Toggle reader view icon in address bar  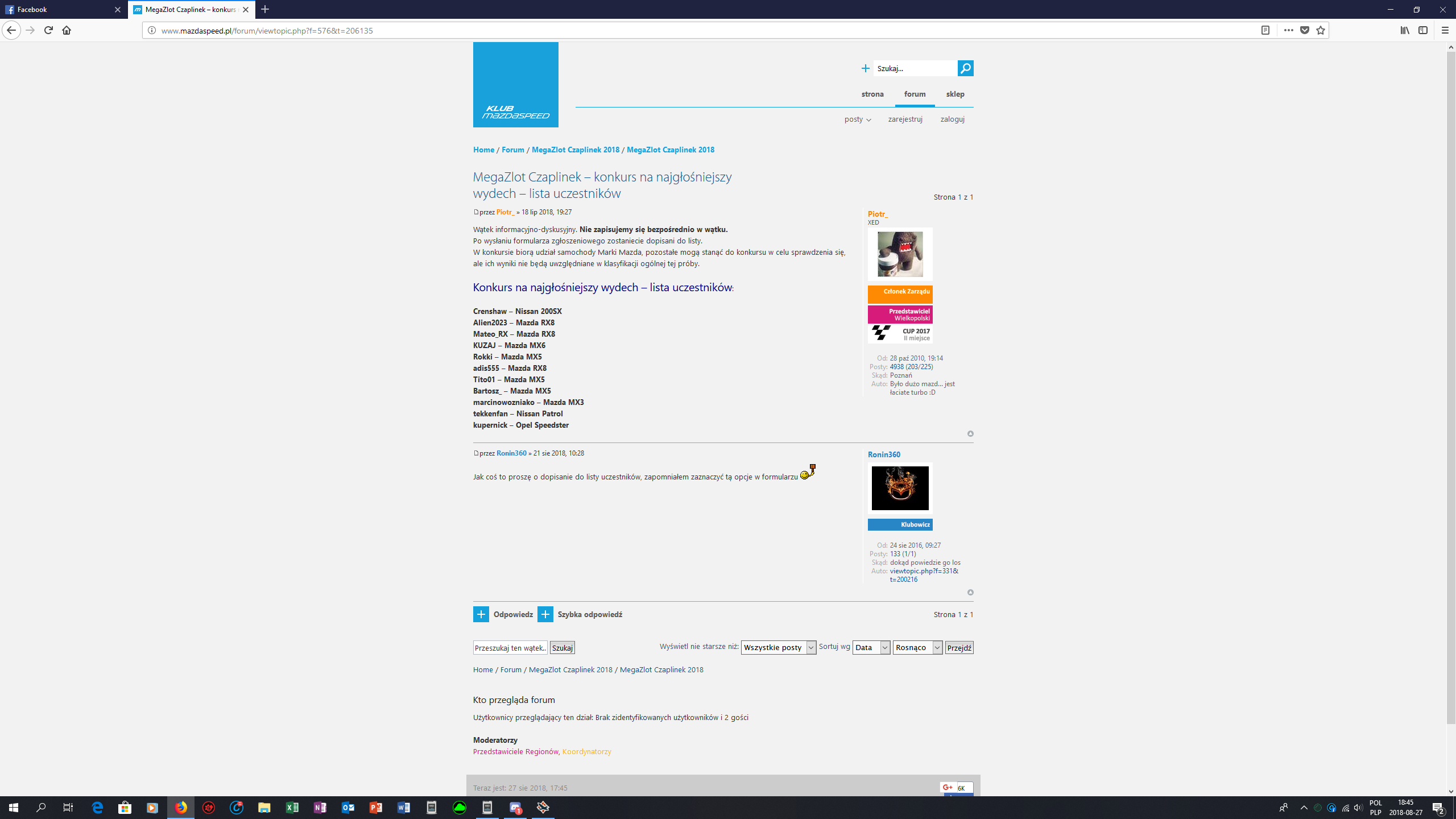tap(1265, 30)
